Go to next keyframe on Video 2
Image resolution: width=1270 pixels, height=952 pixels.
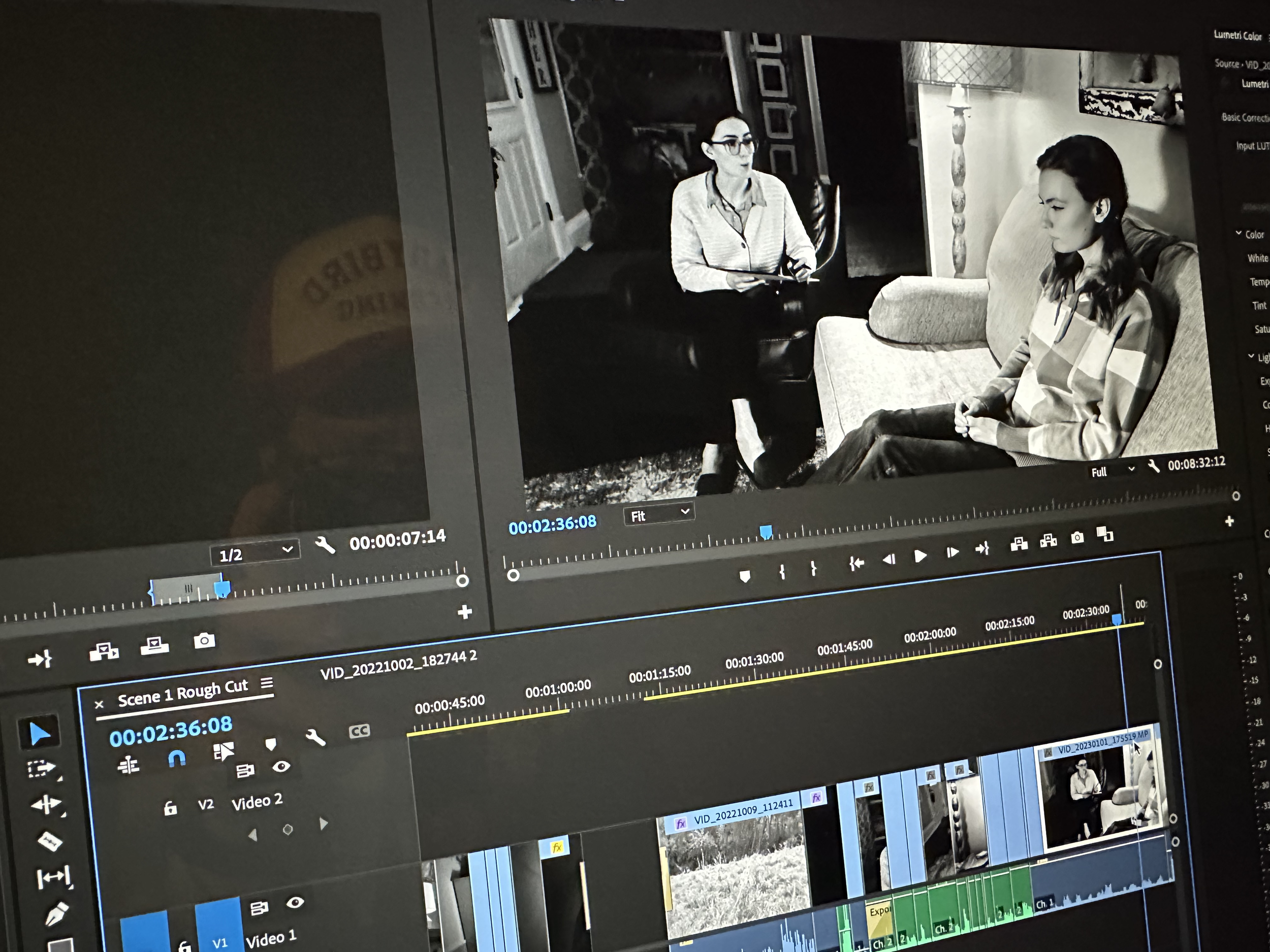coord(323,824)
